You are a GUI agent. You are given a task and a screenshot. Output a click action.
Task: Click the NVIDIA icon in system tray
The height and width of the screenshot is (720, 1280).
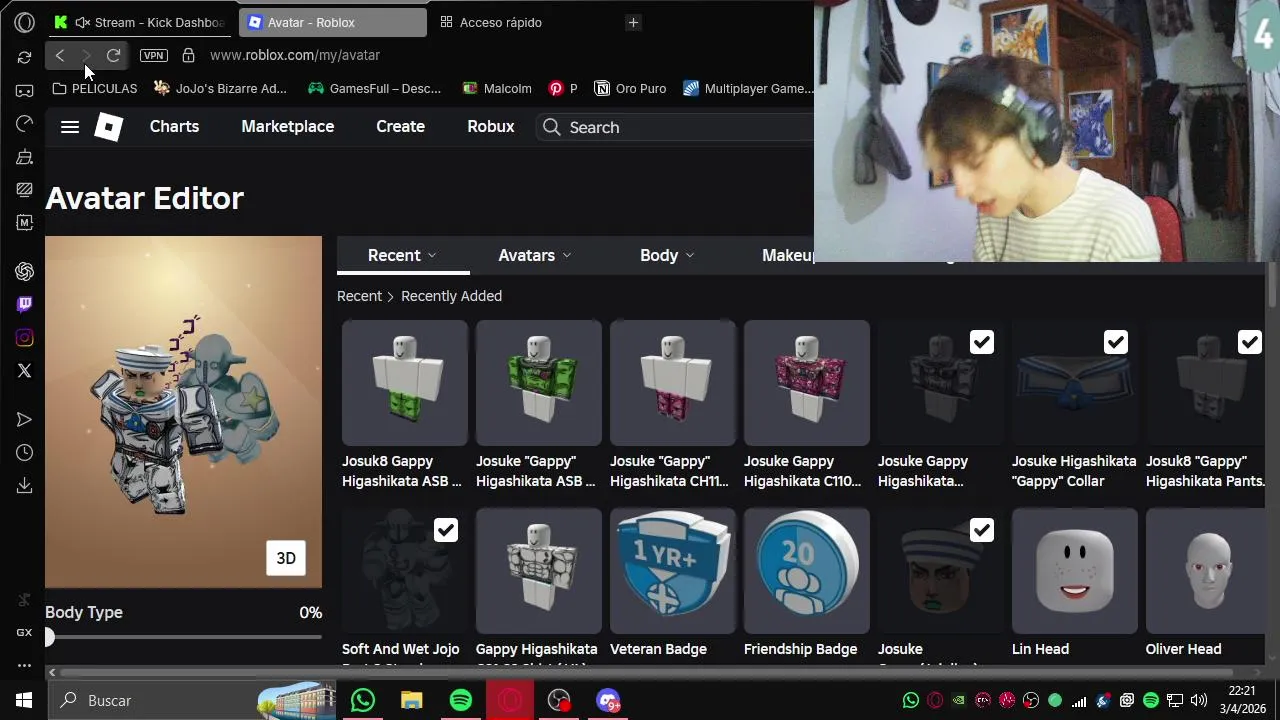tap(959, 700)
